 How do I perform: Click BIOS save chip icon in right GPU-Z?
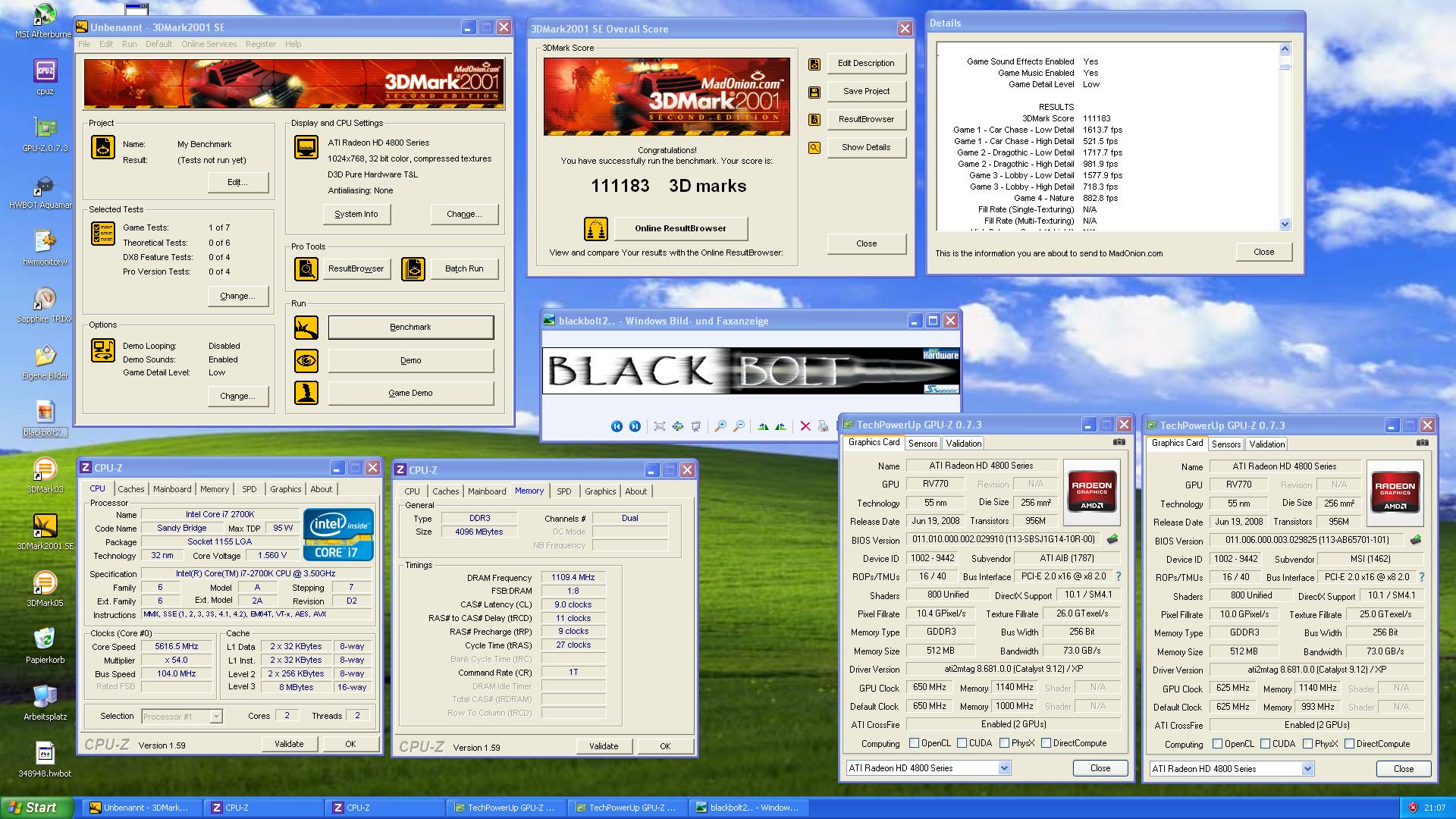(1416, 540)
